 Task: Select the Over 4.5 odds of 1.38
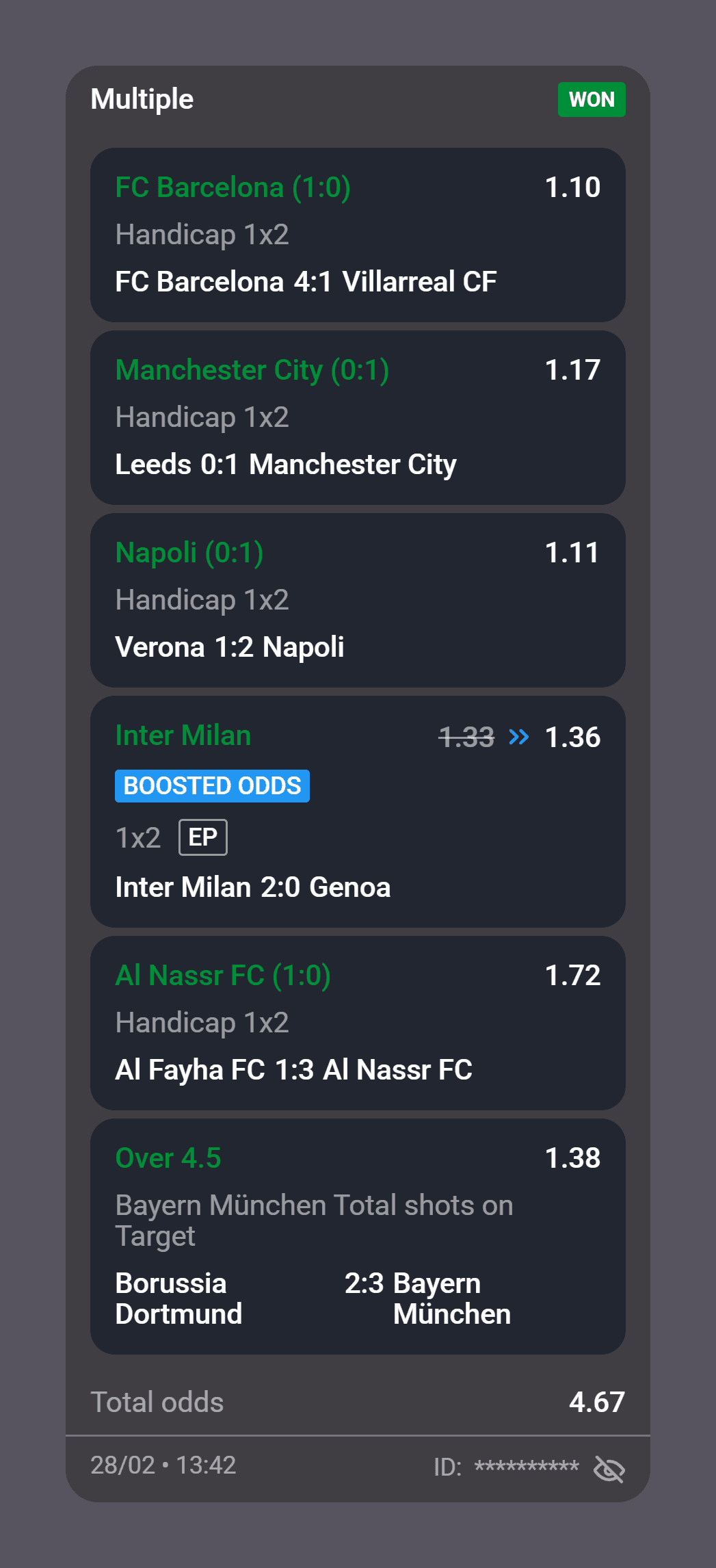(x=572, y=1158)
